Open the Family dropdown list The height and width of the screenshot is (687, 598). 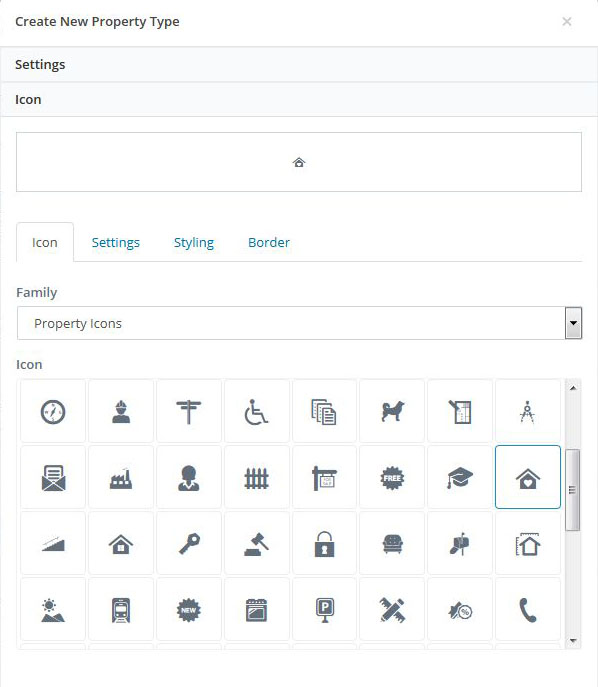click(x=299, y=323)
